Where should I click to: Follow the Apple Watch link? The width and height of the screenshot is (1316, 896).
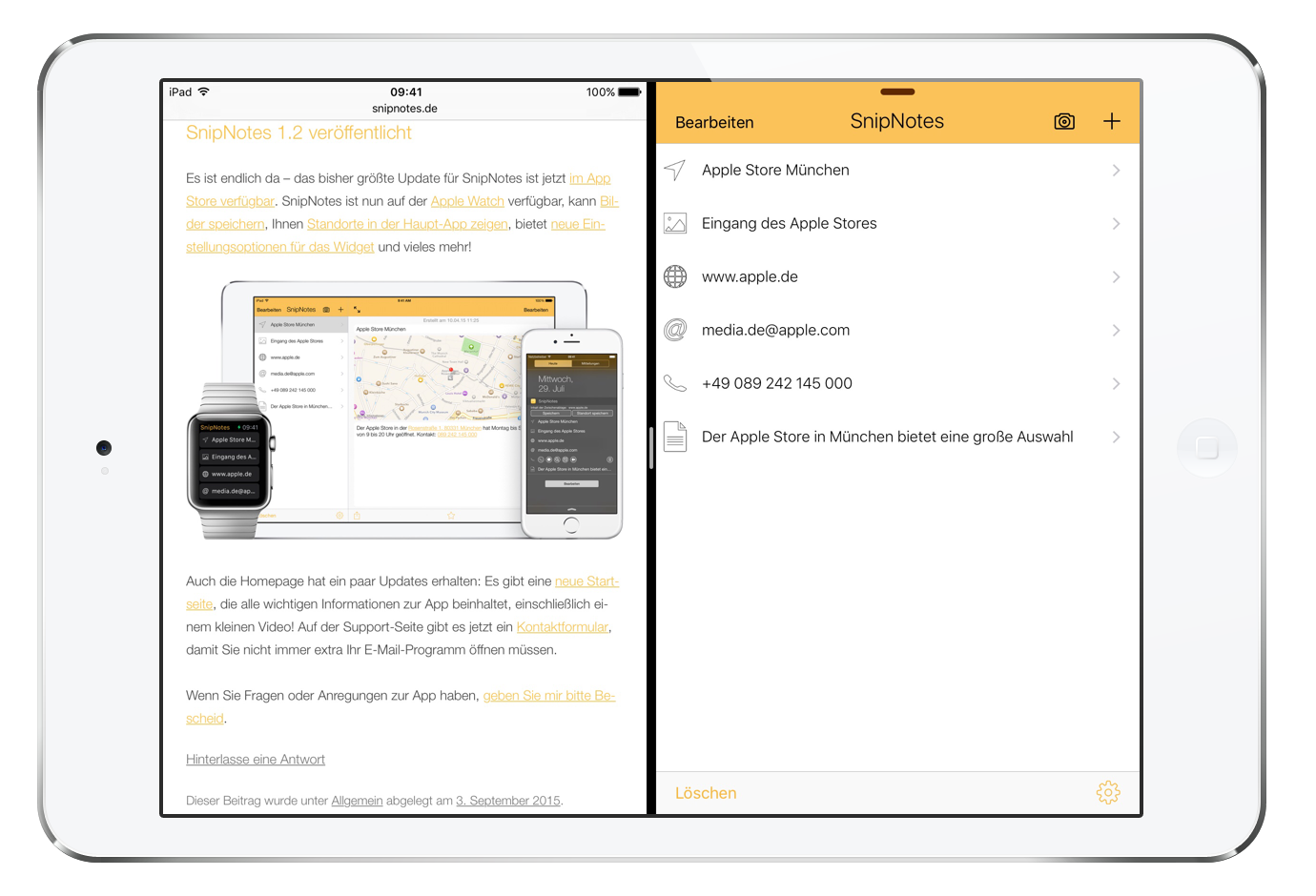coord(467,201)
